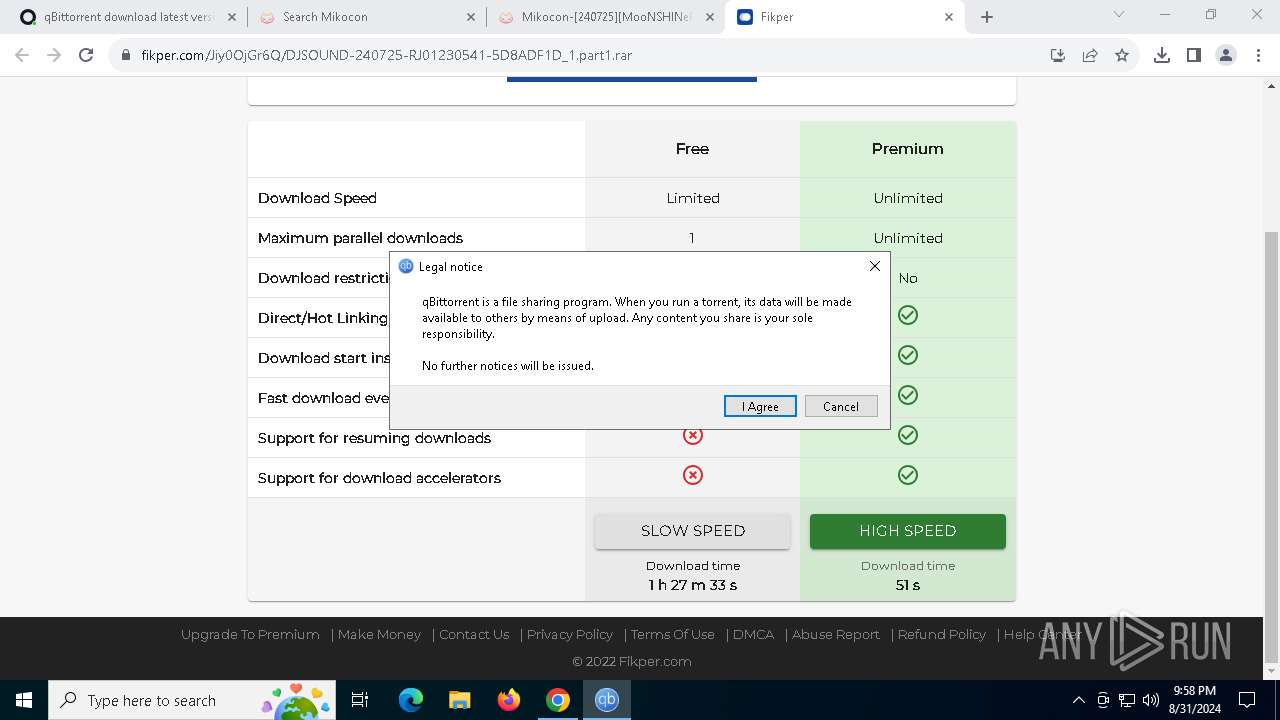Cancel the qBittorrent legal notice
Viewport: 1280px width, 720px height.
[841, 406]
